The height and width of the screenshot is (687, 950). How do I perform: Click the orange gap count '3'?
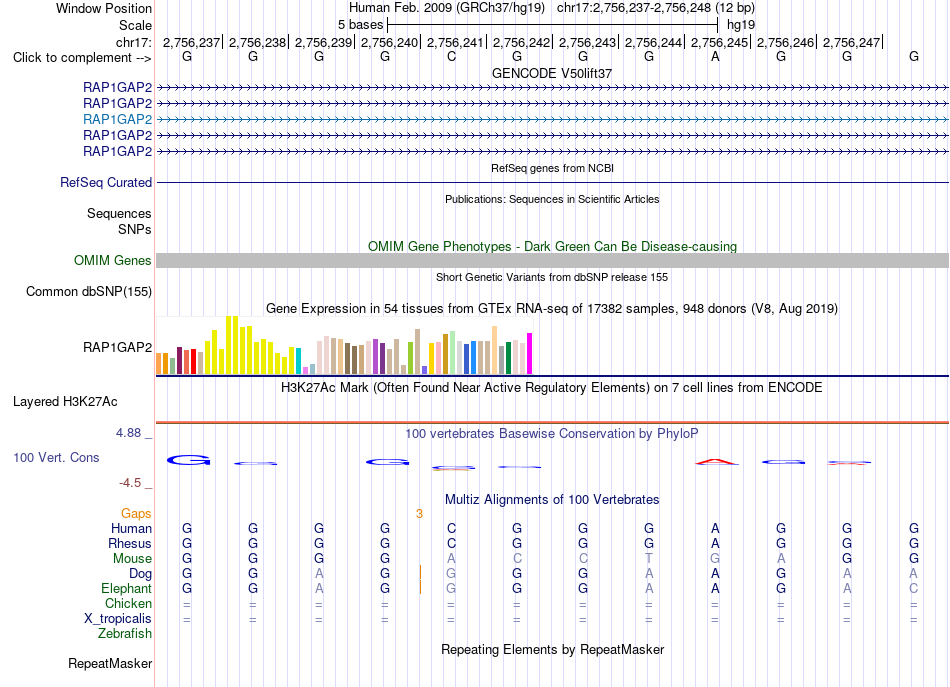pos(419,514)
